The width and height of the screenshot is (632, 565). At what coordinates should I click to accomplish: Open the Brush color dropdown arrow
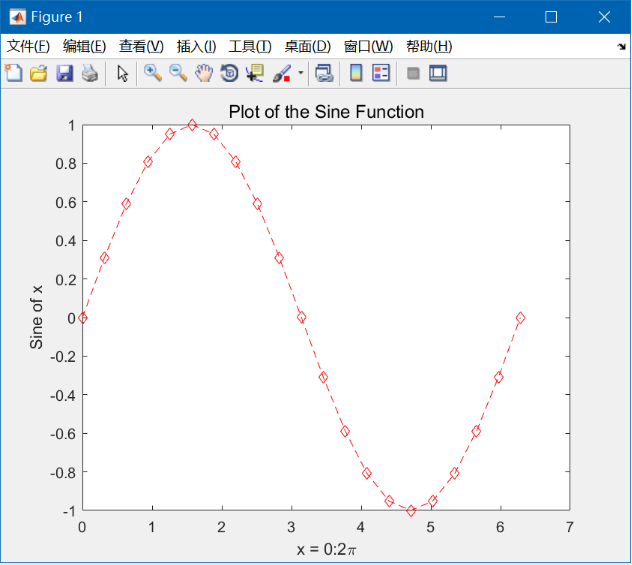[x=301, y=73]
